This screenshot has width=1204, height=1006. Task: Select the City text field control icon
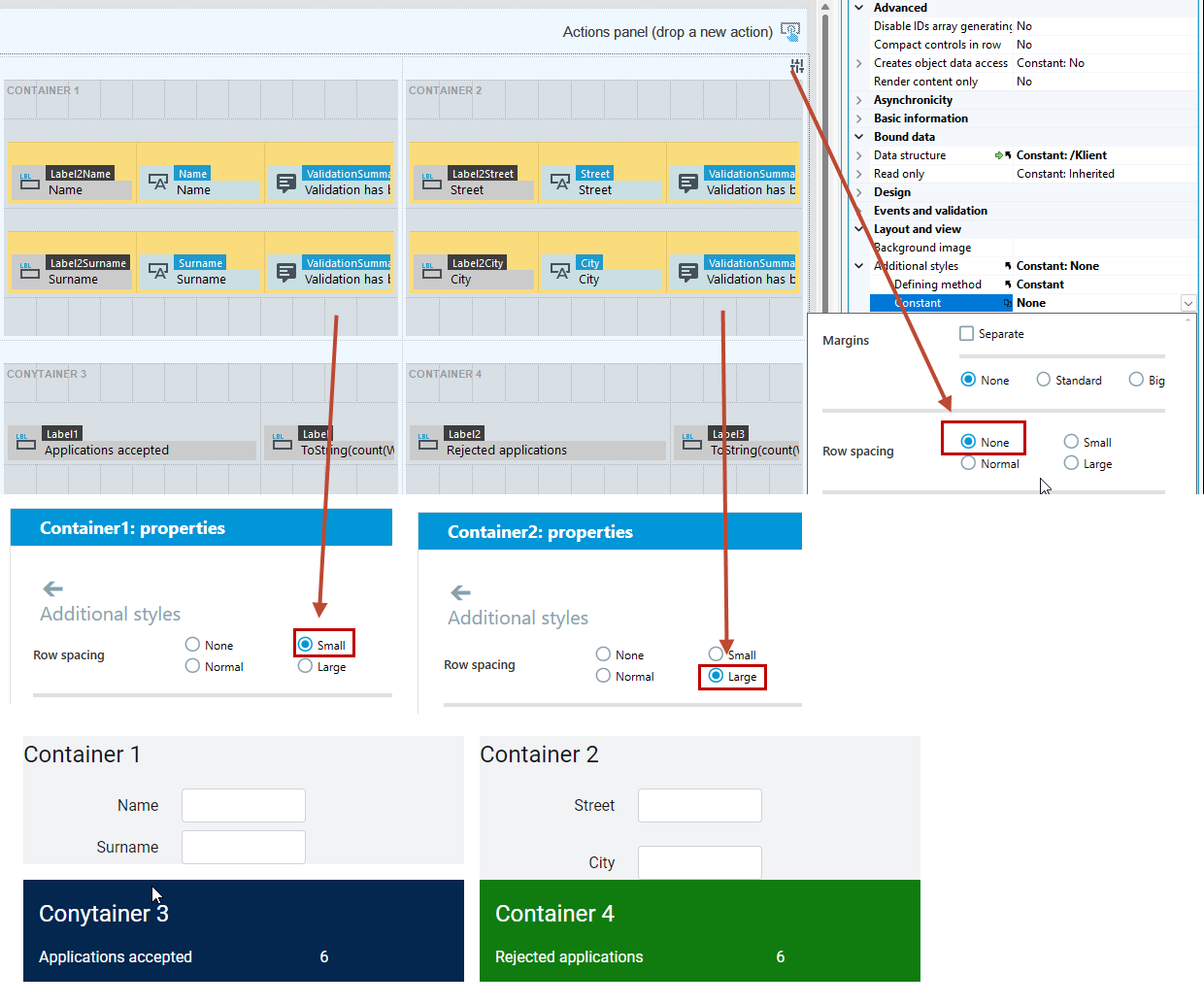pos(559,271)
